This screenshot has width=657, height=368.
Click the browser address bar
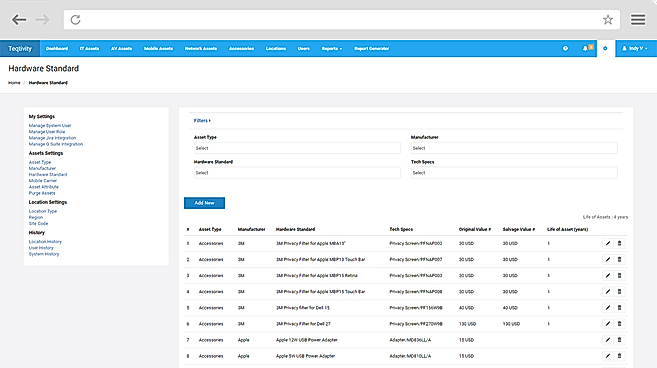(x=341, y=20)
